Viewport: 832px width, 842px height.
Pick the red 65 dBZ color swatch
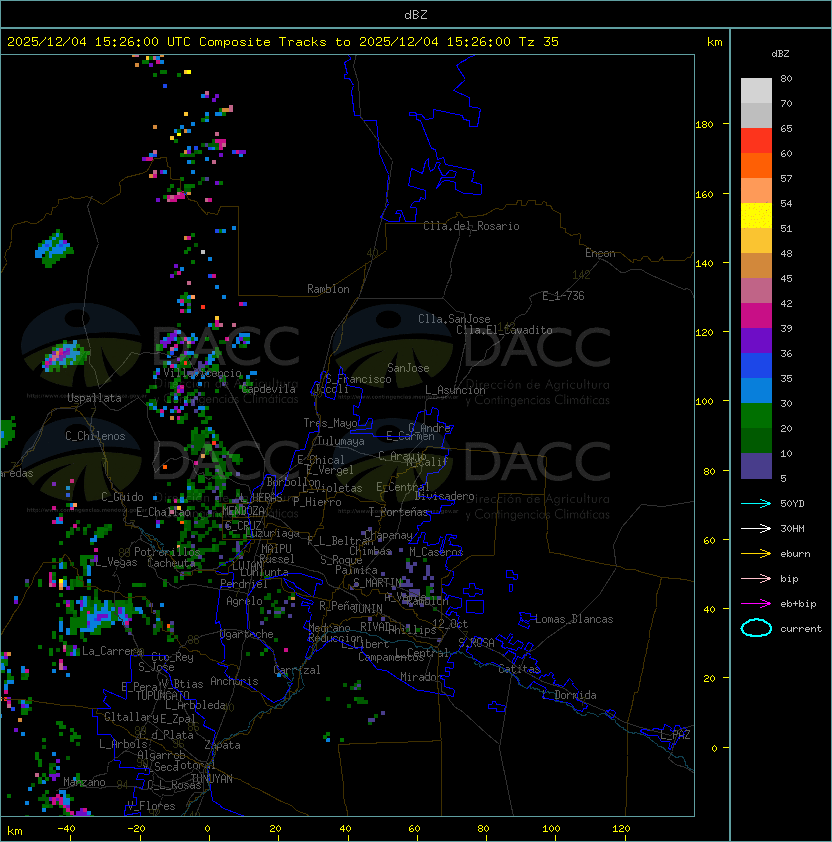756,141
